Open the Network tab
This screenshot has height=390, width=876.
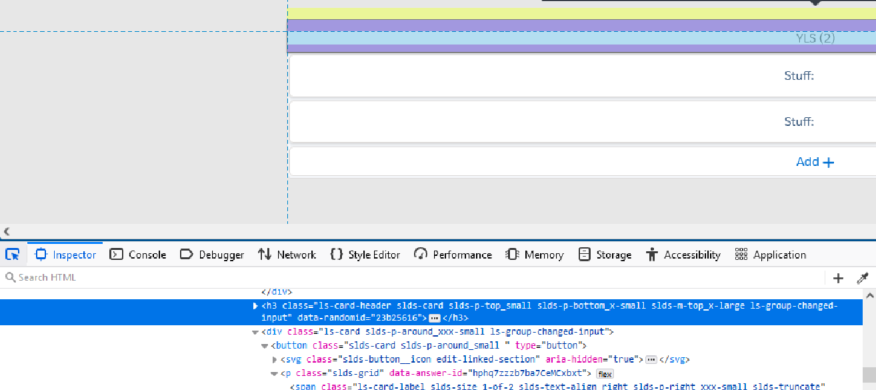(287, 255)
